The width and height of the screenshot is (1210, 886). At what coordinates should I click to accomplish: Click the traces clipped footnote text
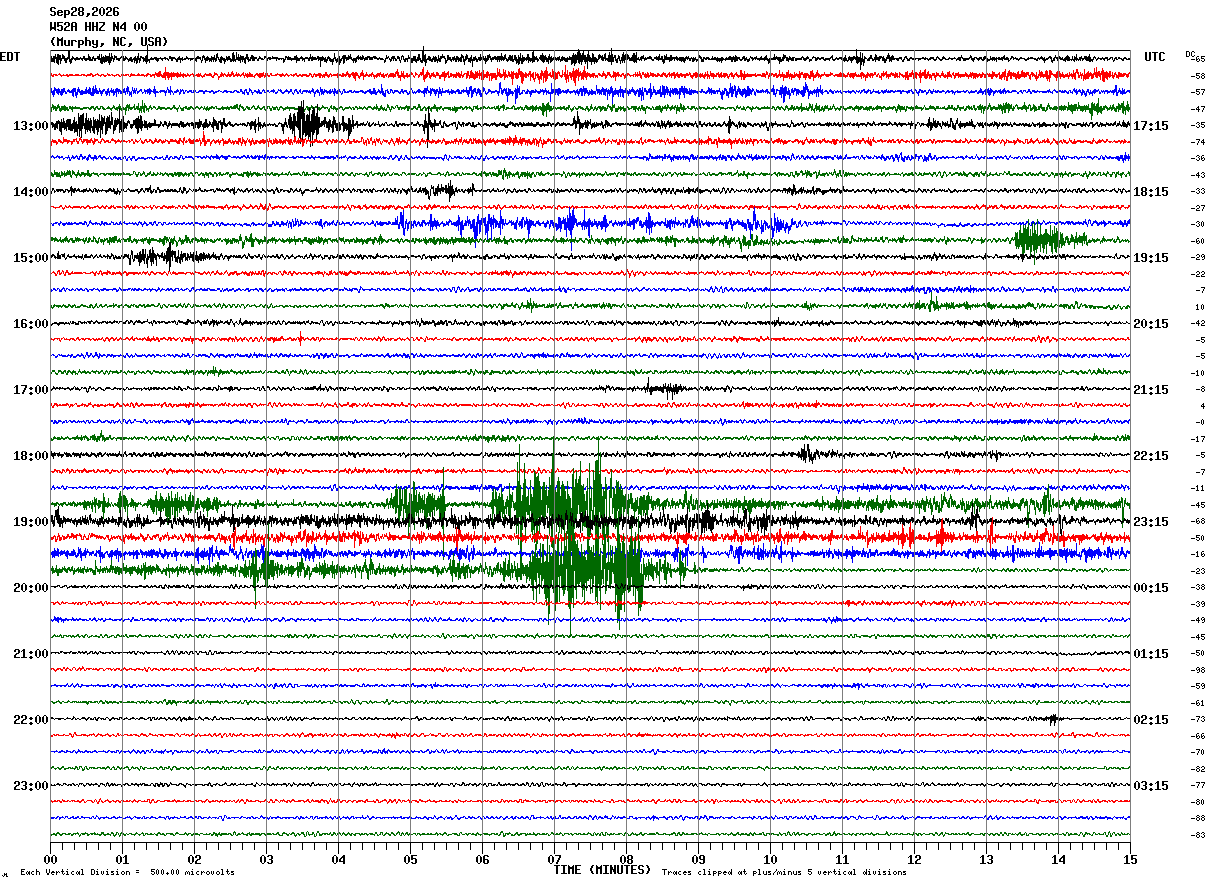coord(784,873)
